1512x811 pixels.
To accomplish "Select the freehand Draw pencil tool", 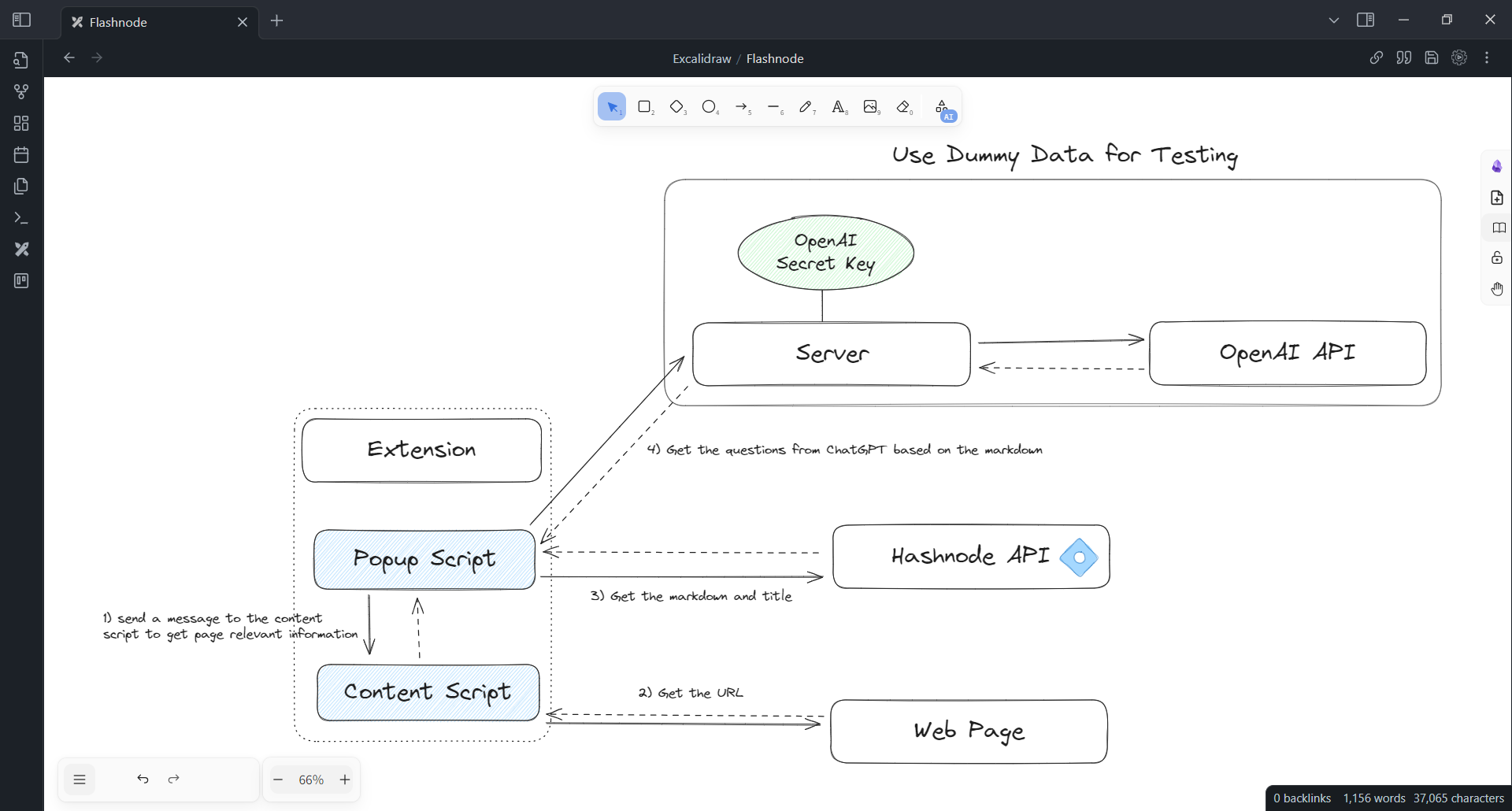I will 806,107.
